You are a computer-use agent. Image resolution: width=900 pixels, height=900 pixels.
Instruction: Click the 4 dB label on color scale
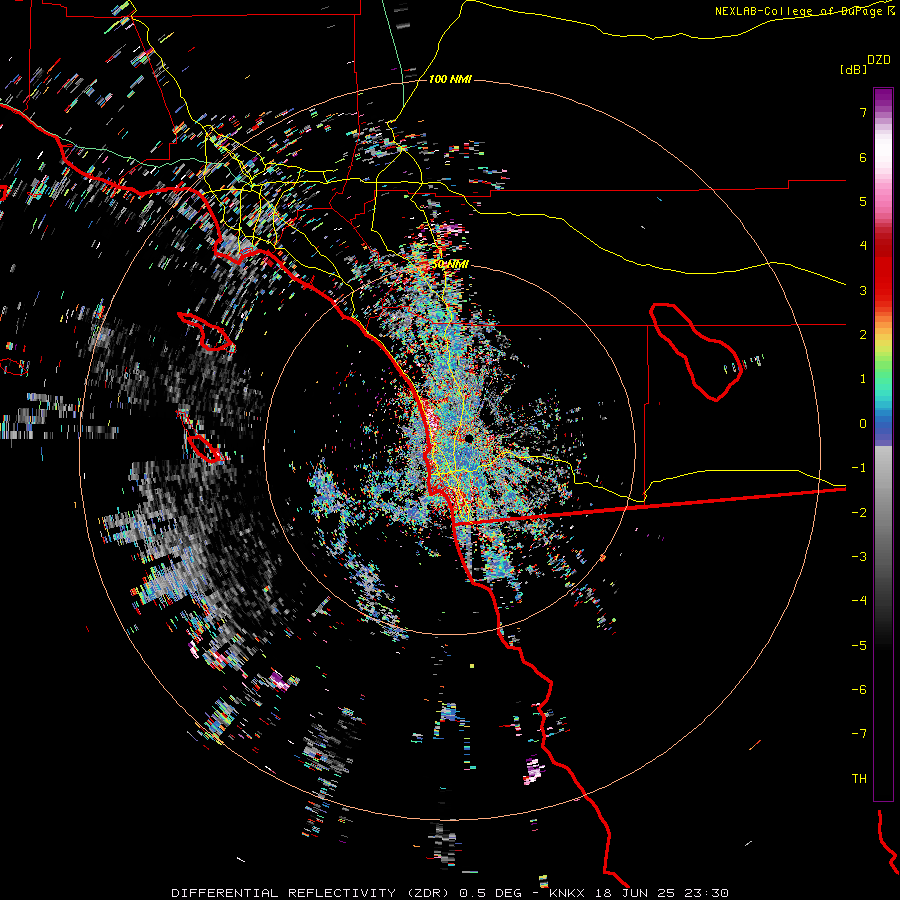863,246
